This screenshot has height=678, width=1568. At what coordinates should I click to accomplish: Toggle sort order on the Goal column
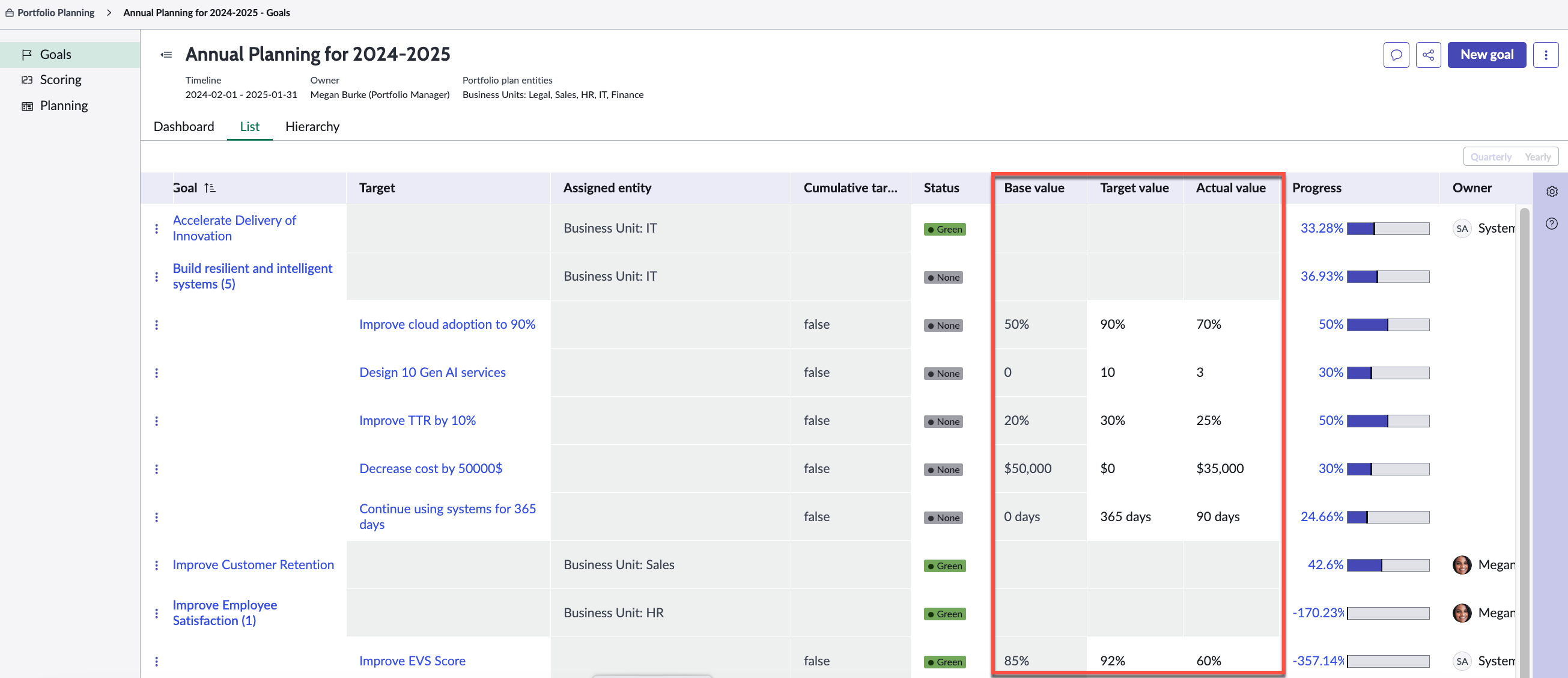(210, 188)
